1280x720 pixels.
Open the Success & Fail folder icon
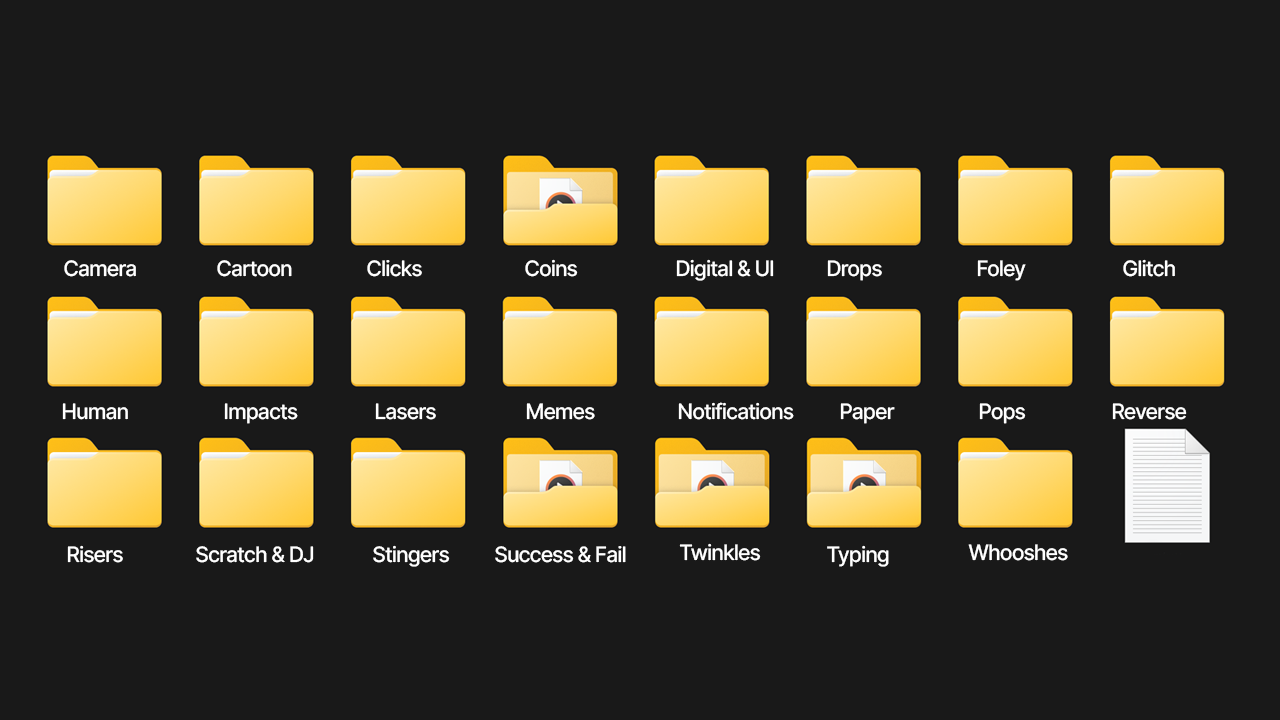coord(560,483)
